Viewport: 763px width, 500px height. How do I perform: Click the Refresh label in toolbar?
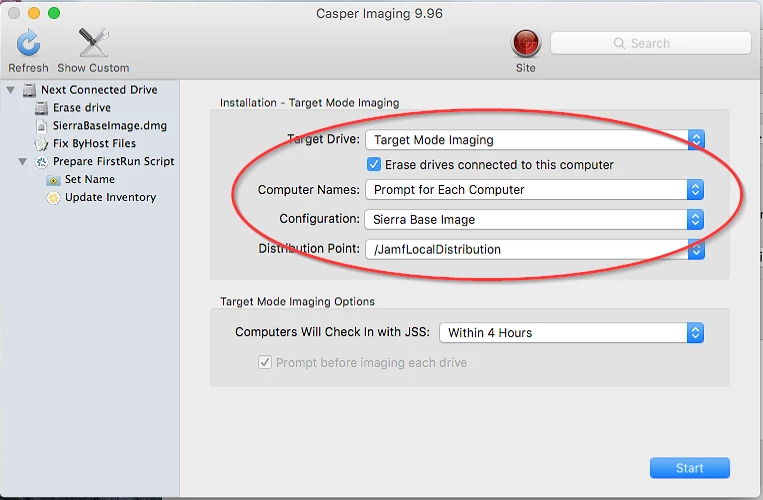[28, 68]
